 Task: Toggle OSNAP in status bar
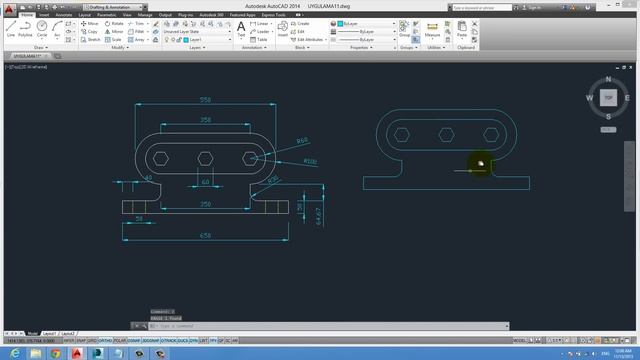(x=133, y=340)
